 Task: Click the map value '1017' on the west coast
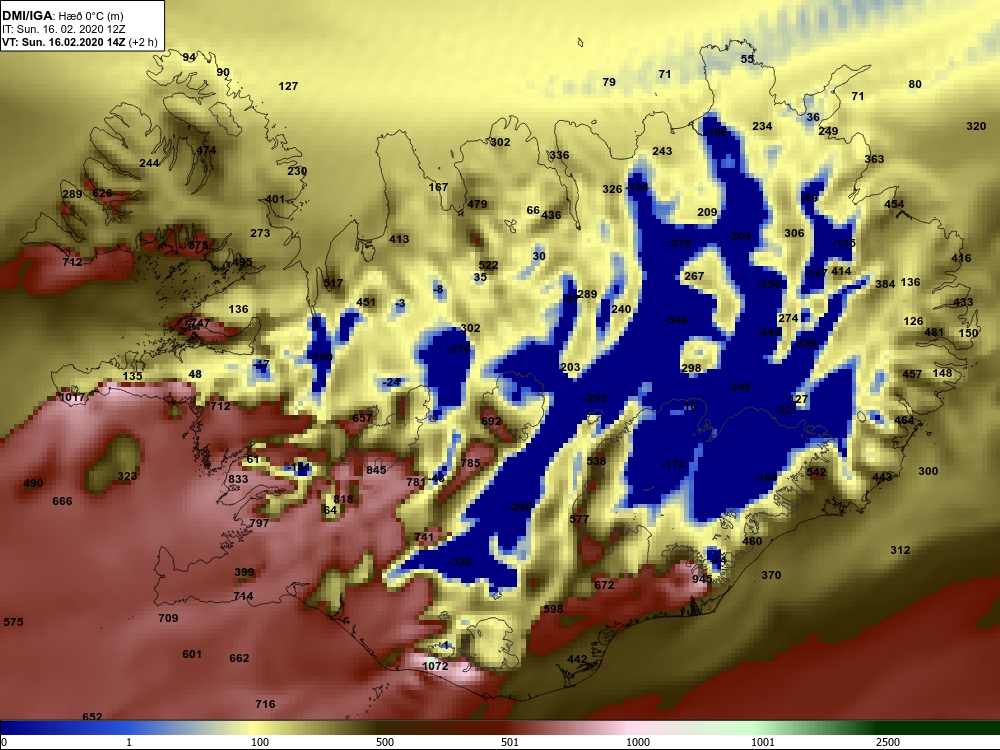click(x=71, y=397)
